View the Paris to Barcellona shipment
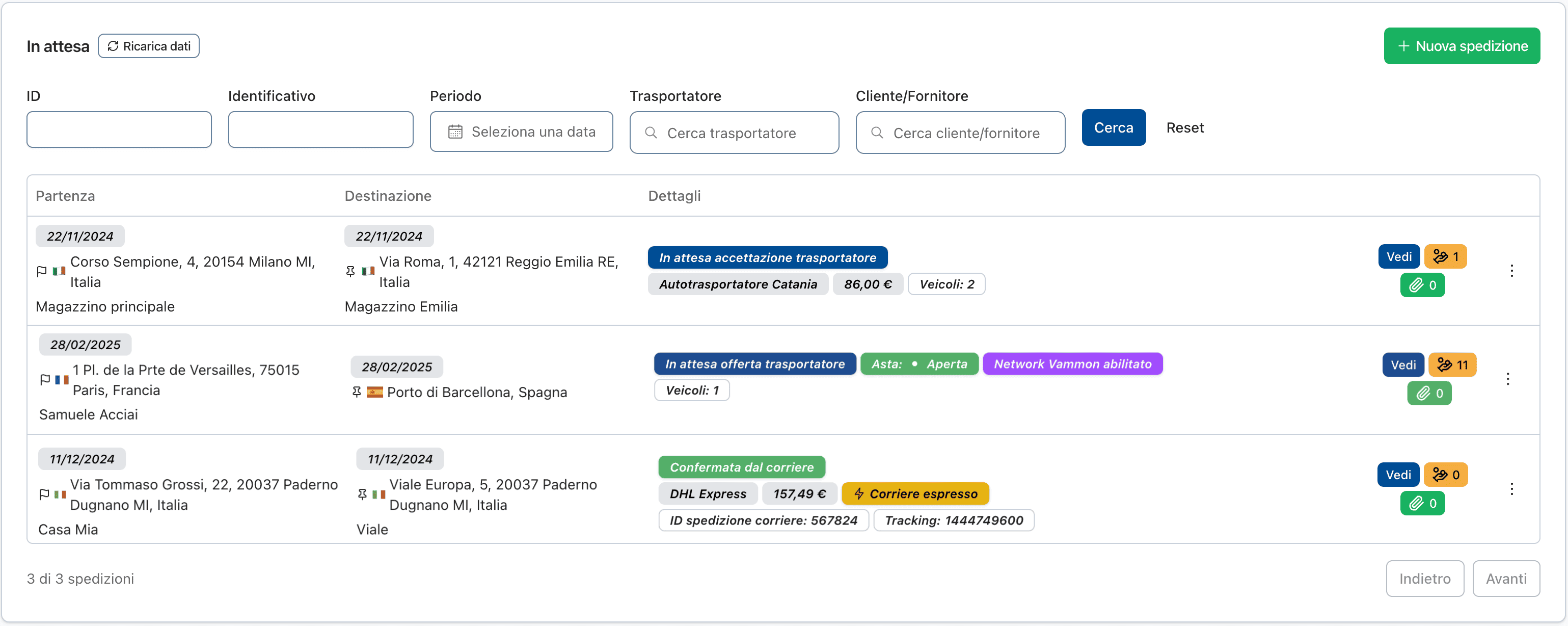1568x626 pixels. [1403, 365]
